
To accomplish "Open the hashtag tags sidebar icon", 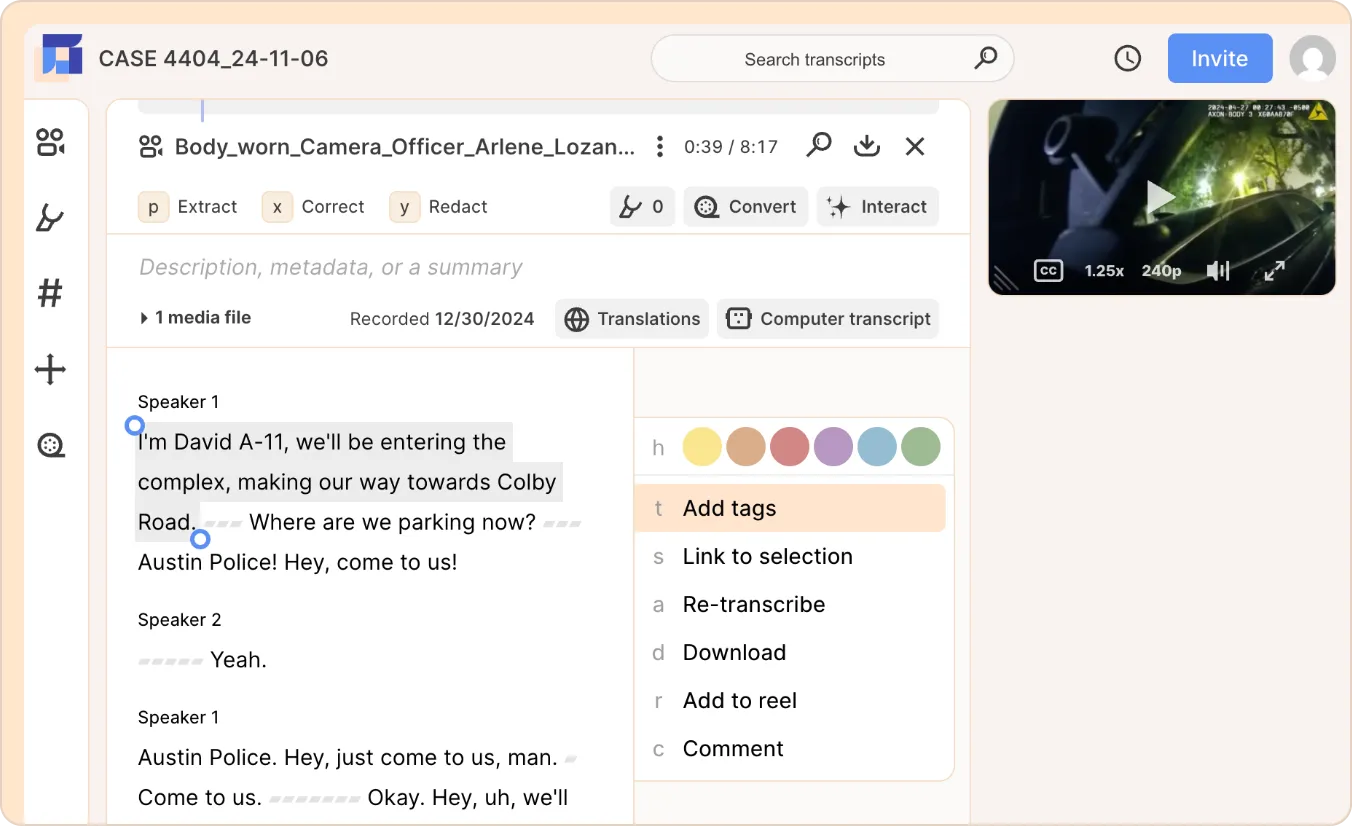I will point(50,294).
